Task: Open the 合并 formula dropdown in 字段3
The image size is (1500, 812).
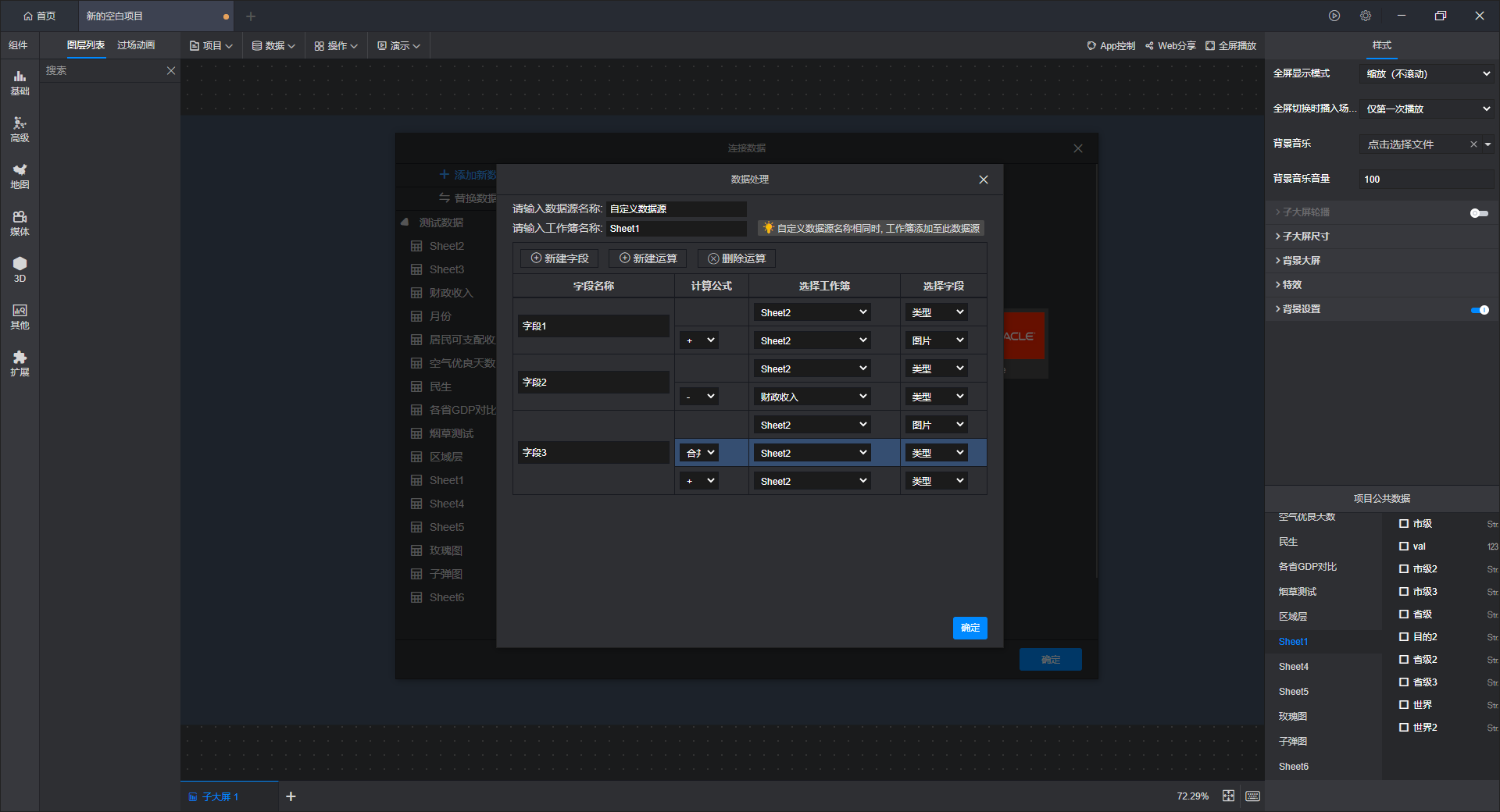Action: pyautogui.click(x=699, y=453)
